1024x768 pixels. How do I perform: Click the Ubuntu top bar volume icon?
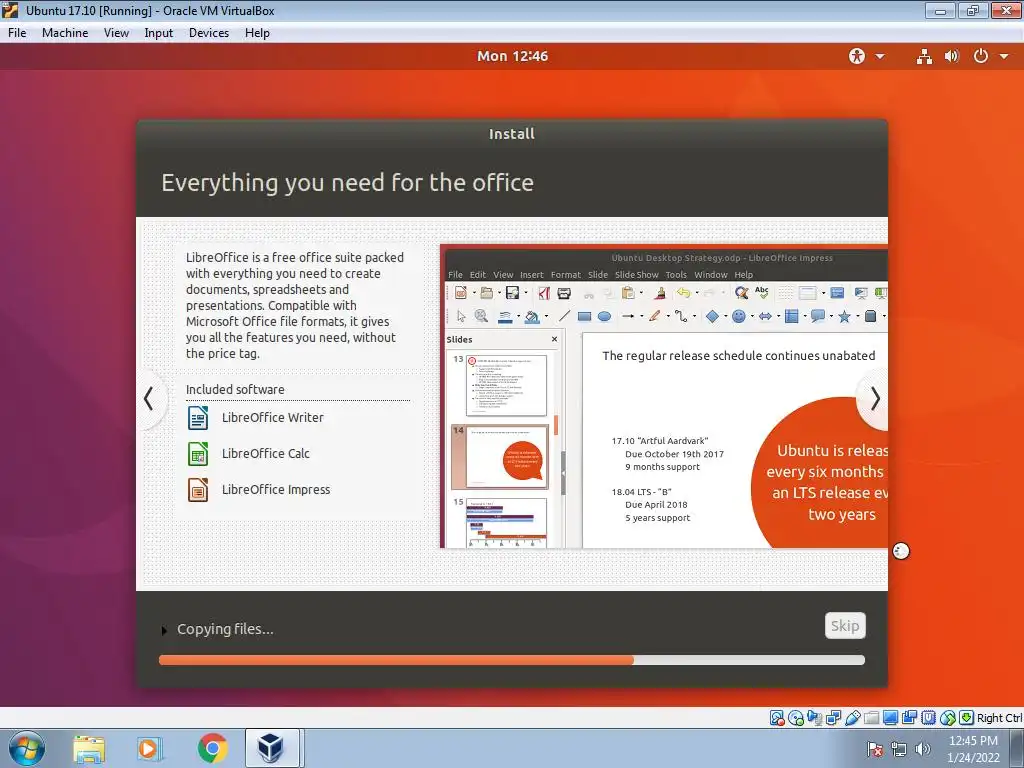pyautogui.click(x=952, y=56)
